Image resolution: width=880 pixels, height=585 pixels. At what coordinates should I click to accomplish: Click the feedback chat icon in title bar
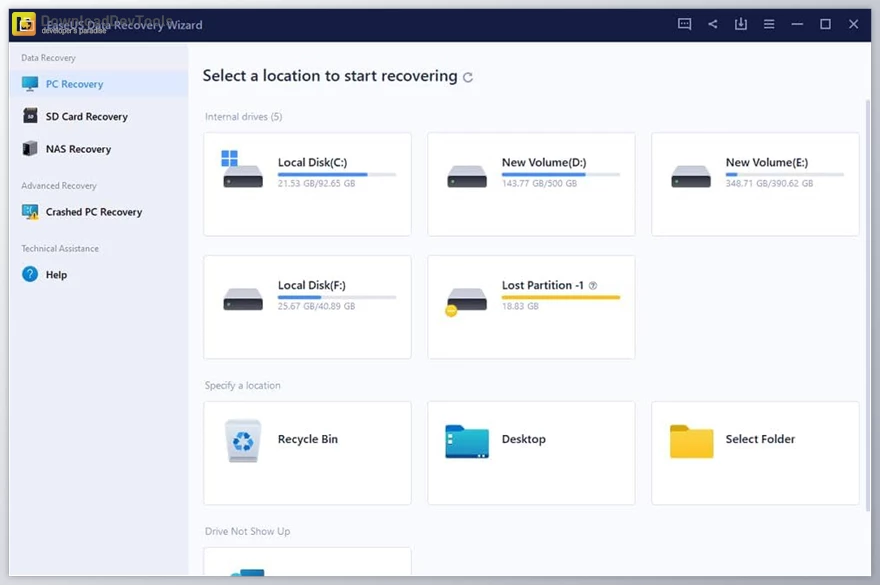pyautogui.click(x=684, y=24)
